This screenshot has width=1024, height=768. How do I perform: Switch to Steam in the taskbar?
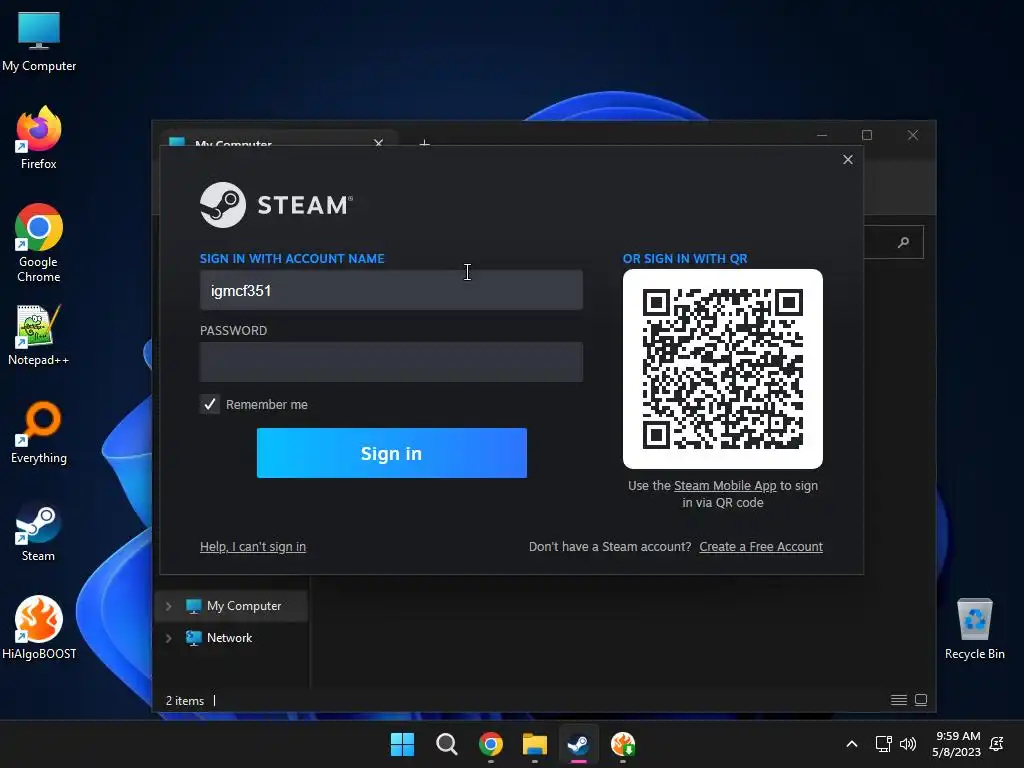[x=579, y=744]
